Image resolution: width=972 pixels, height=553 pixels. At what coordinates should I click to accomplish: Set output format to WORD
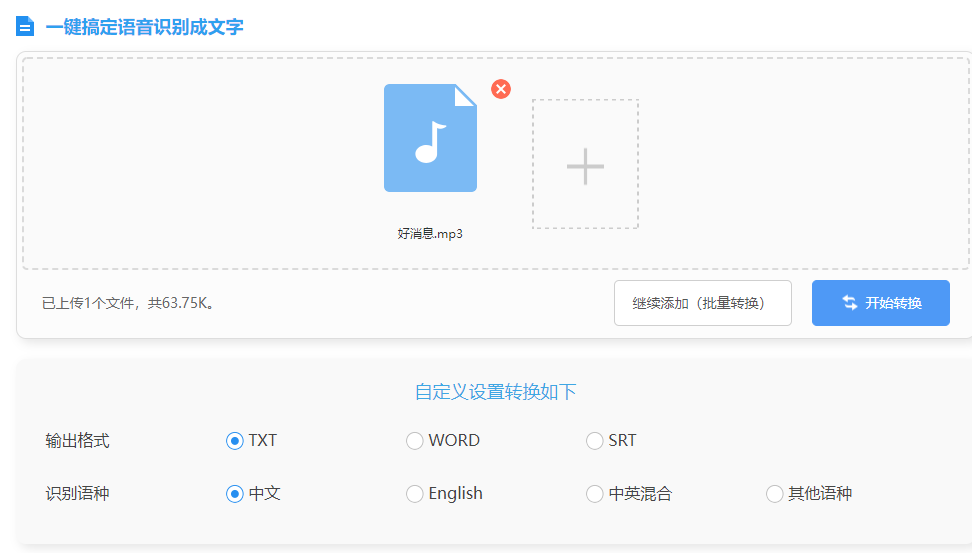415,441
